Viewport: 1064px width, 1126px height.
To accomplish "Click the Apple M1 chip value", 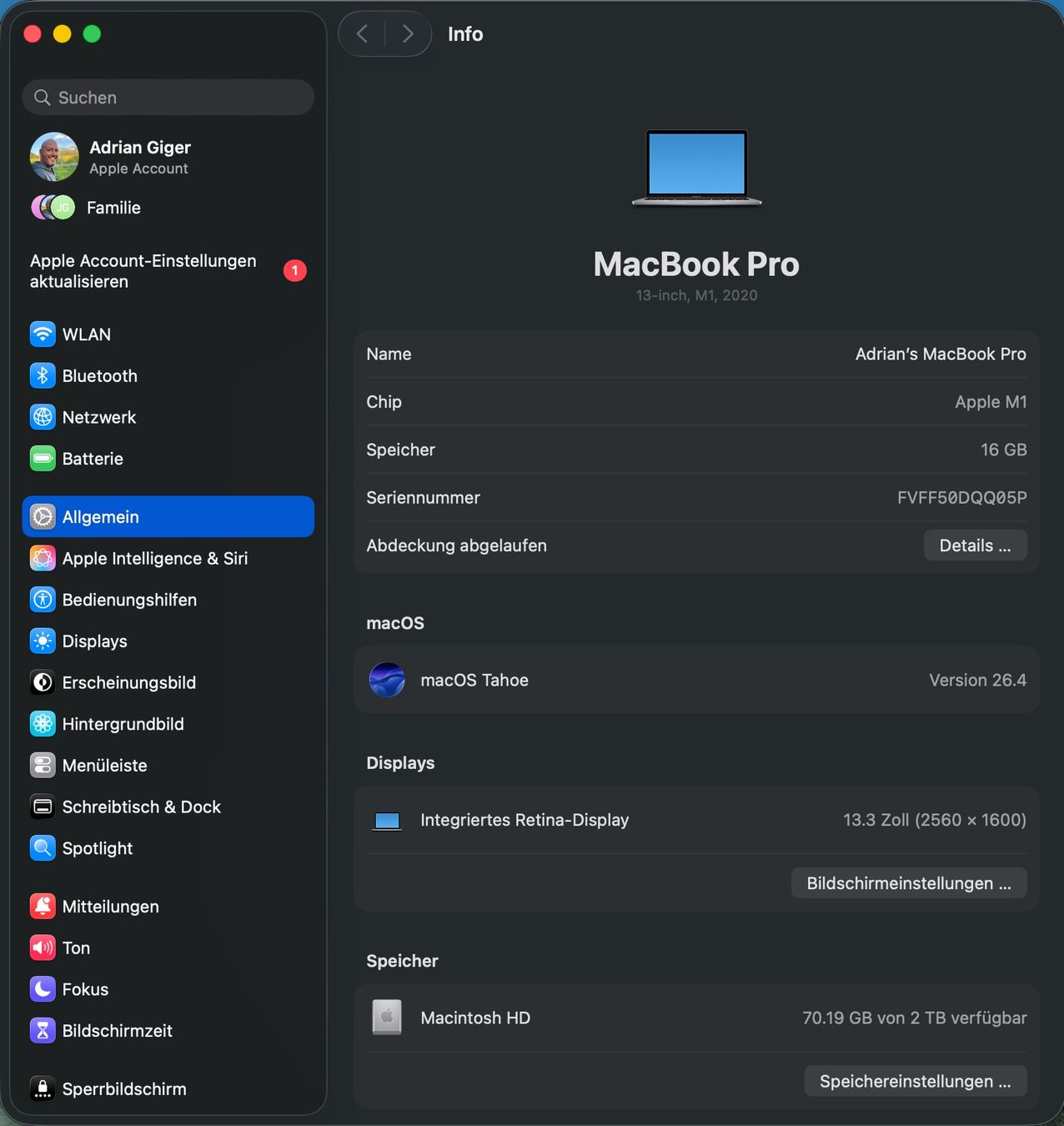I will point(991,402).
